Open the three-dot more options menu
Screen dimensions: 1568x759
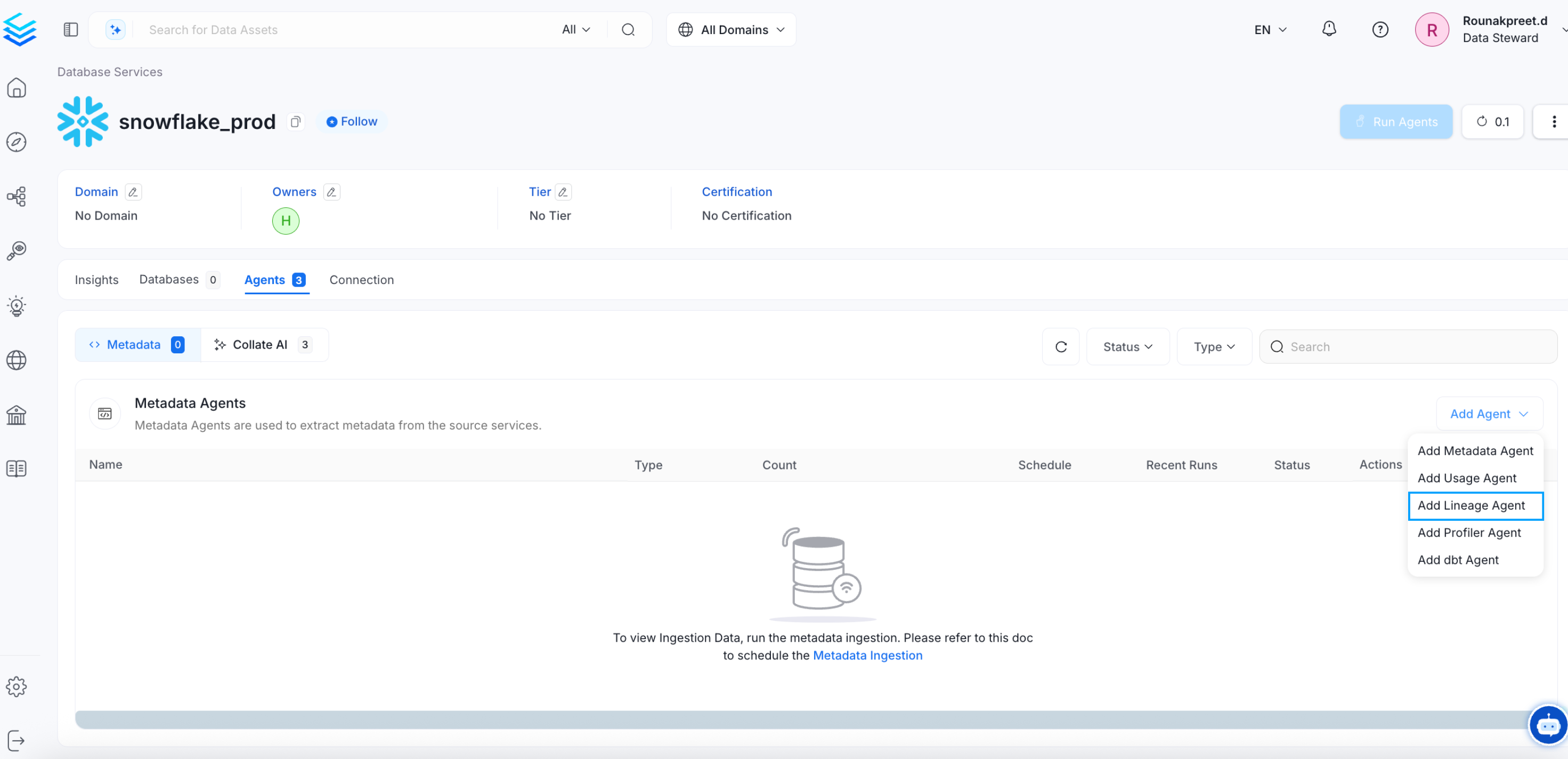tap(1554, 122)
